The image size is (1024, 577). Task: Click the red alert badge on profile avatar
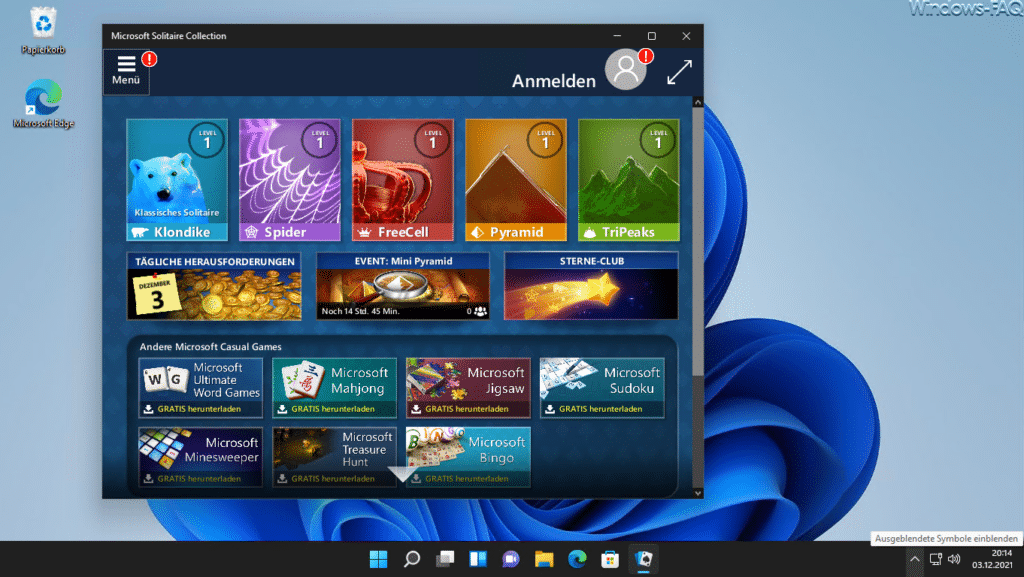point(645,56)
